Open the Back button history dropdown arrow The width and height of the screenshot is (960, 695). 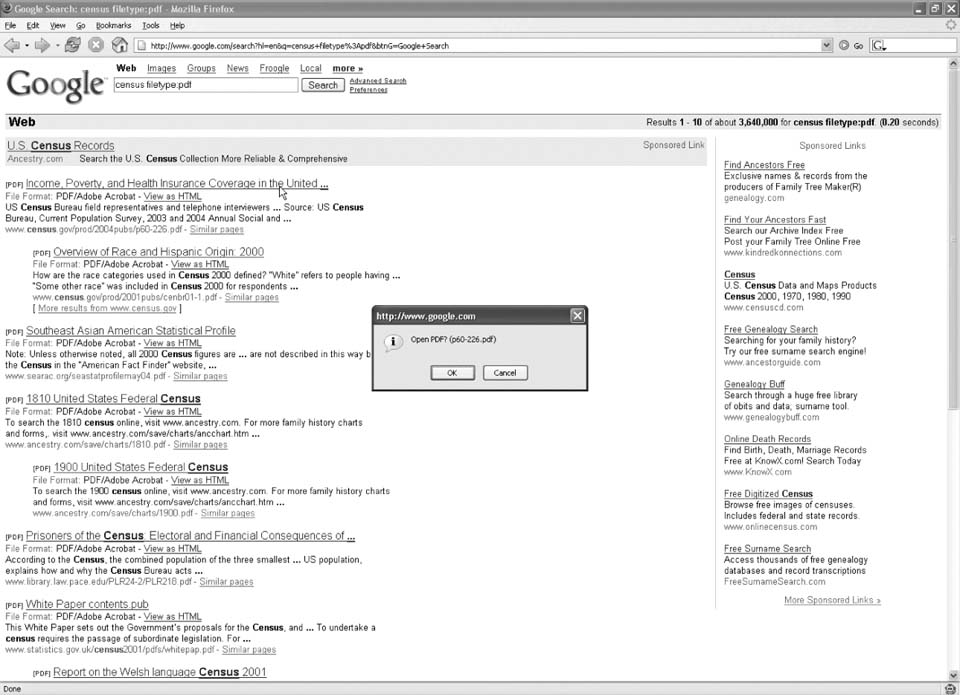pos(26,45)
